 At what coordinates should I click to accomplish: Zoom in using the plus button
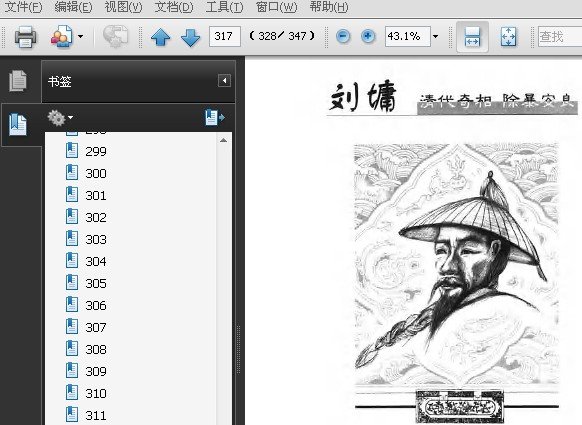[368, 36]
